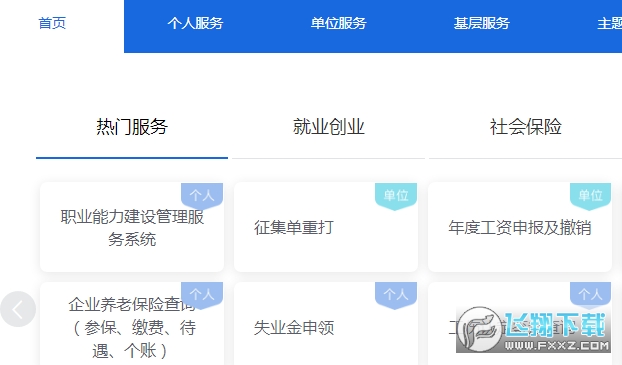
Task: Switch to the 热门服务 tab
Action: click(132, 127)
